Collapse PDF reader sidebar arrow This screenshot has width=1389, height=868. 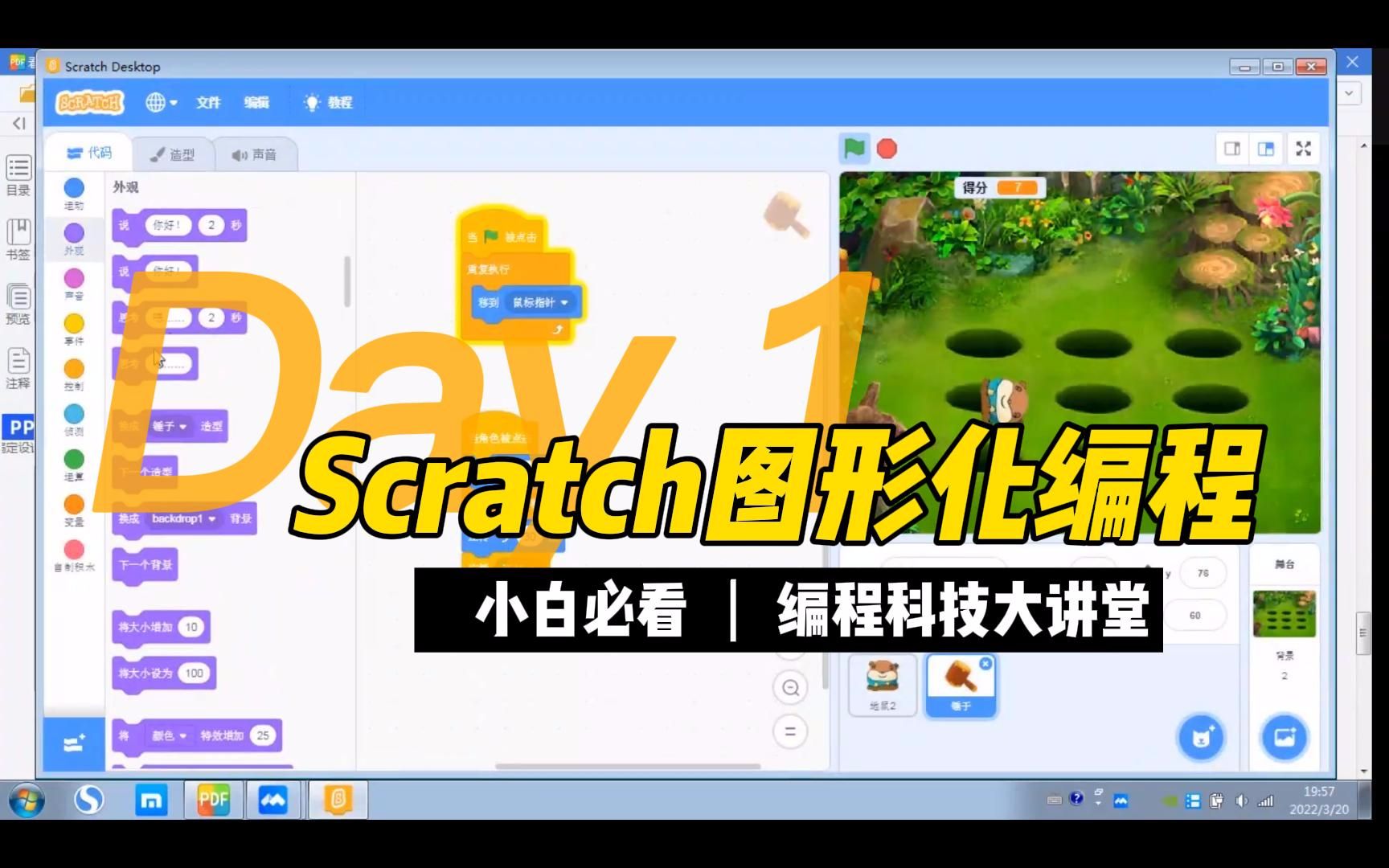point(18,123)
